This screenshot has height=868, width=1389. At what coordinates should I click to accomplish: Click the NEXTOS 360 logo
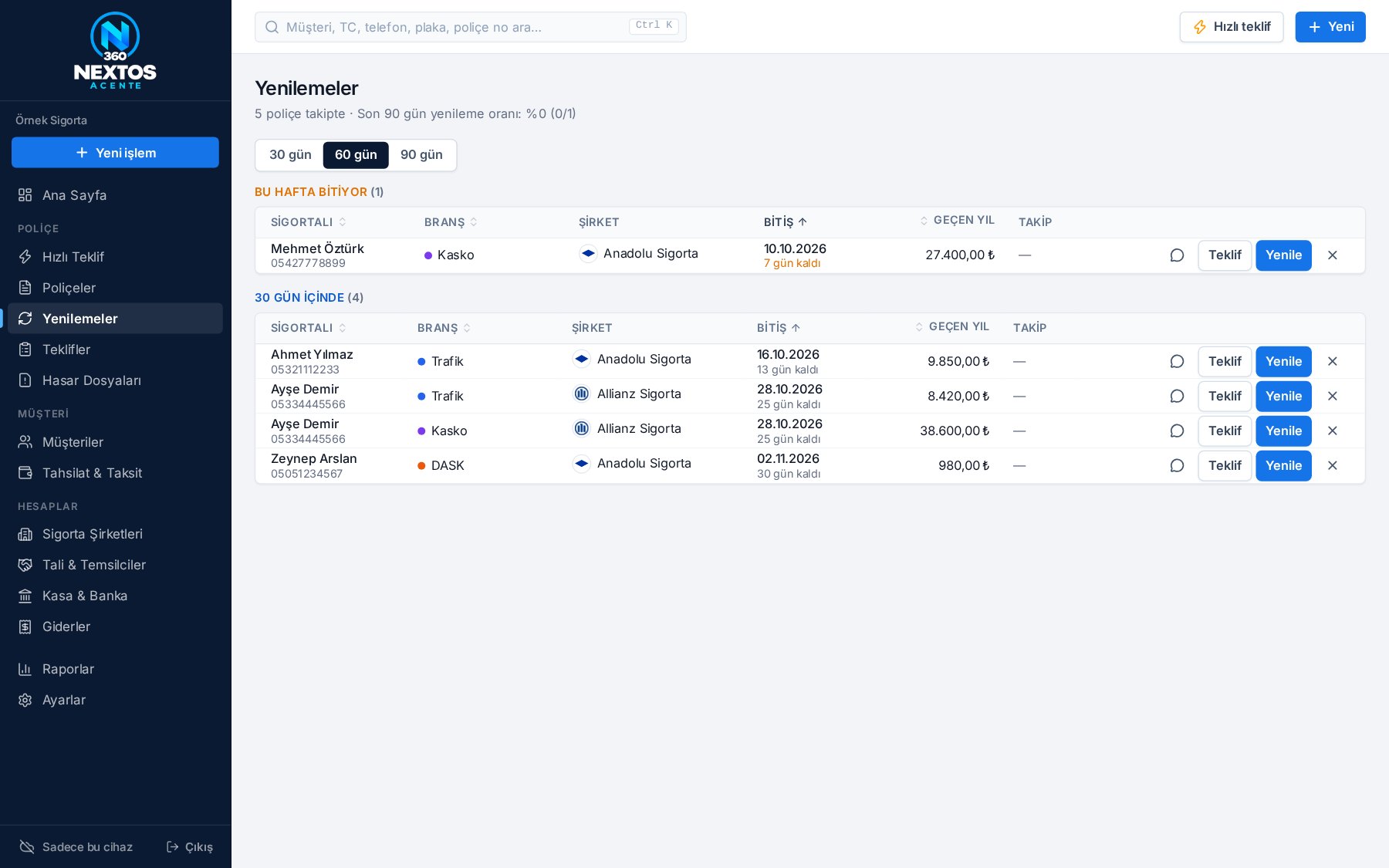(115, 50)
